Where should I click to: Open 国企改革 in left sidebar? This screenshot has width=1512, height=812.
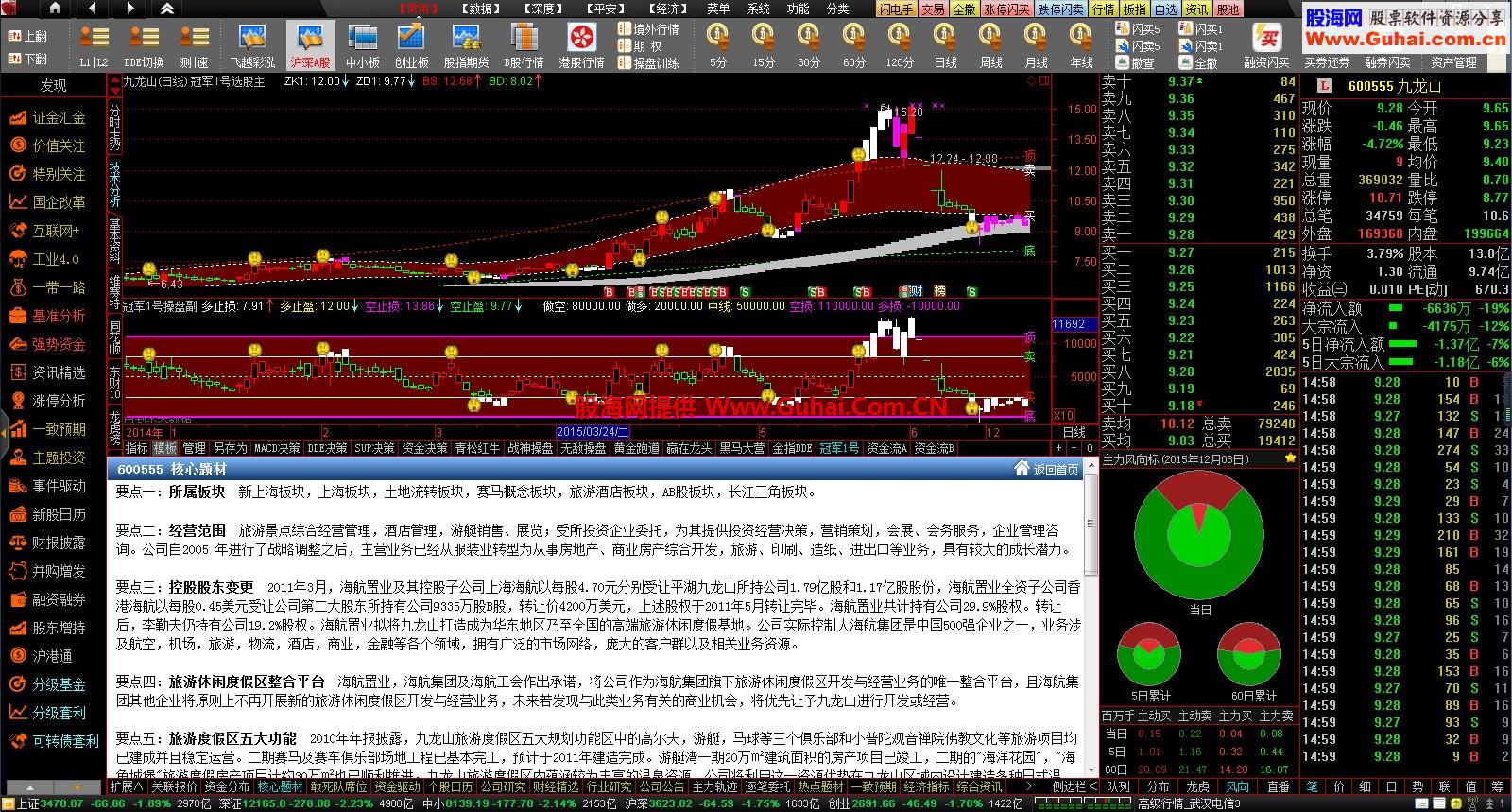coord(49,202)
